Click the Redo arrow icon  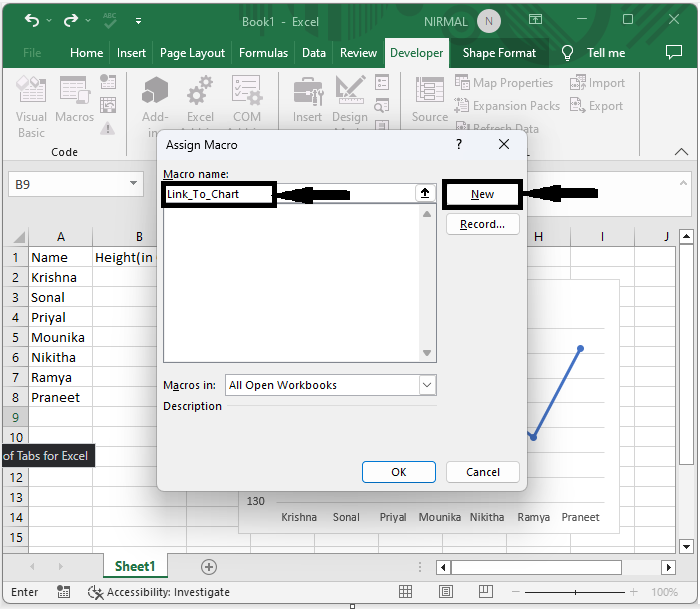coord(71,20)
